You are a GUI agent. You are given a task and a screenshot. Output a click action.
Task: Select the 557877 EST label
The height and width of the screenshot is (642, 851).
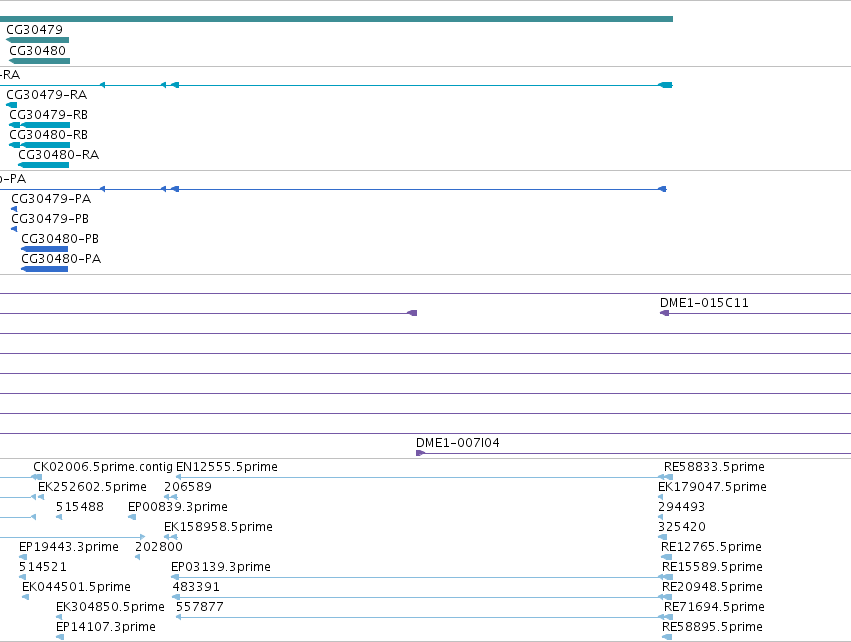click(x=199, y=607)
